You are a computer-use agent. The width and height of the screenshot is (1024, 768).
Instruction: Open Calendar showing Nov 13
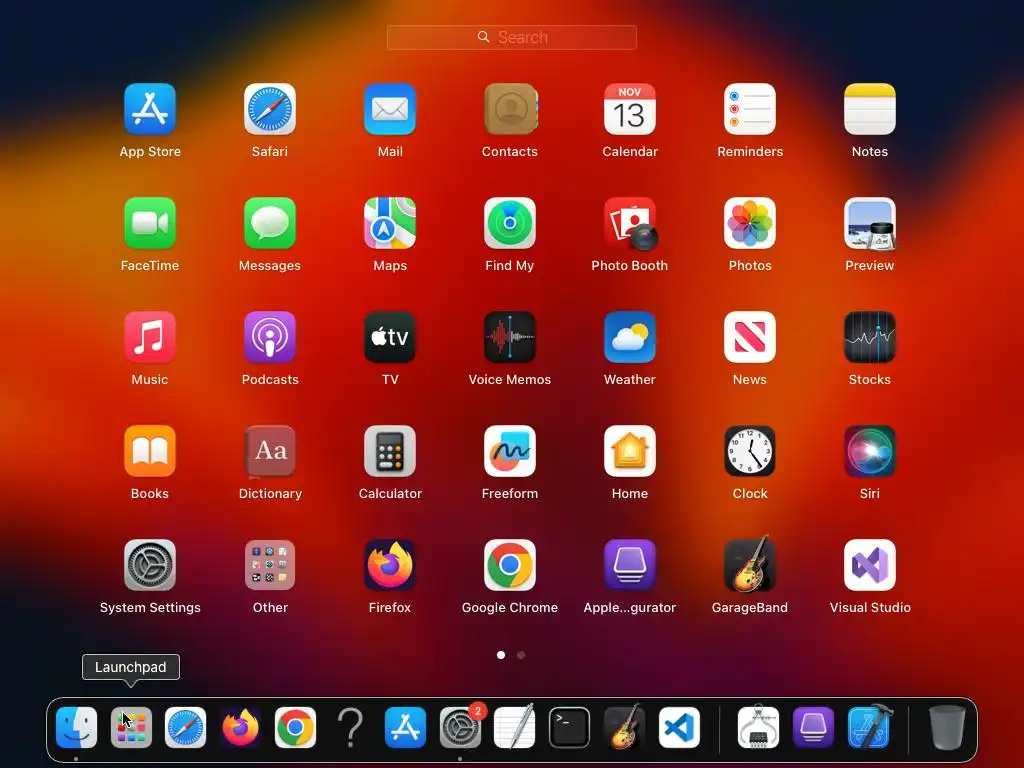click(x=630, y=109)
